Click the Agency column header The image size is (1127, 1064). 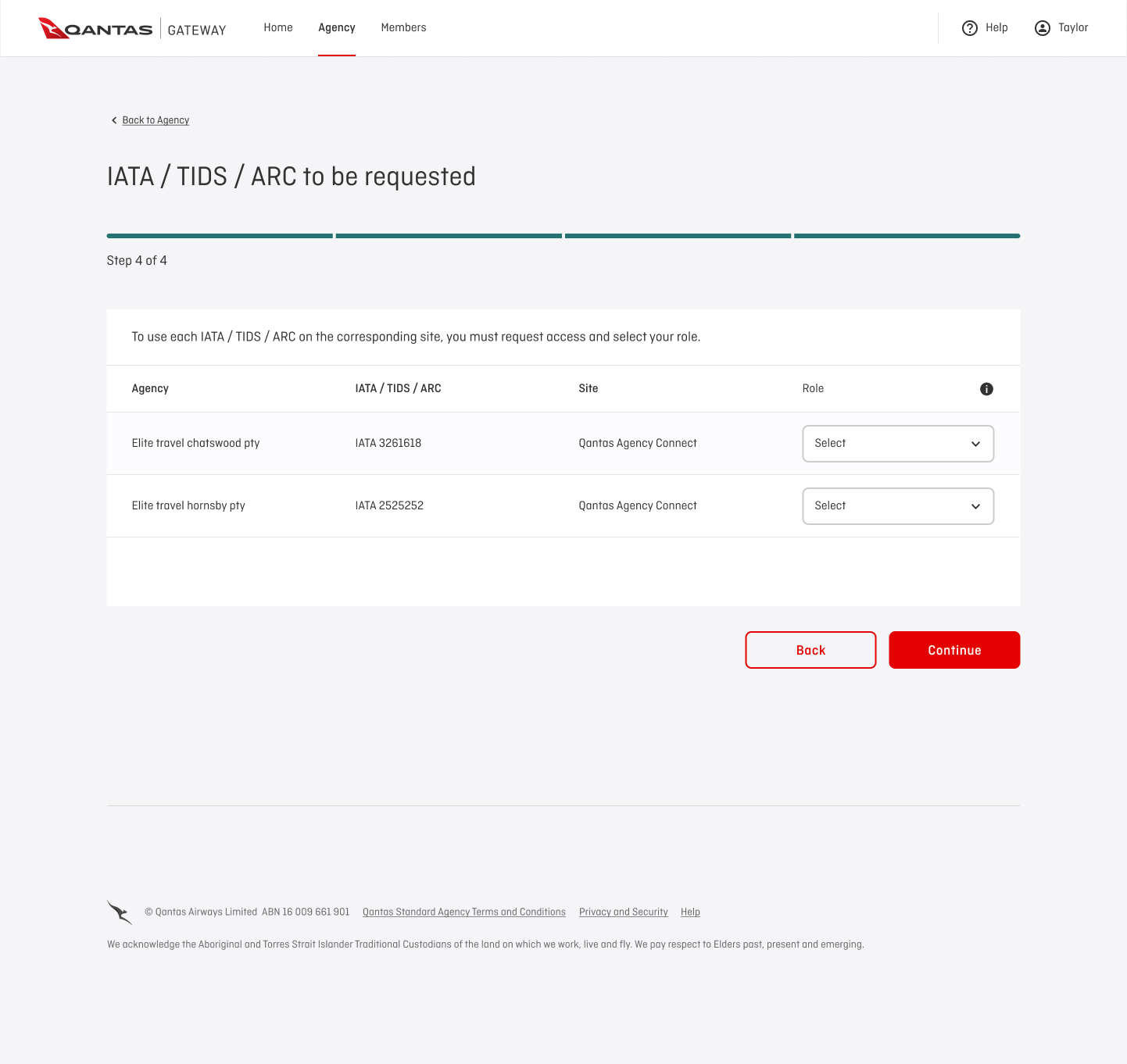(x=150, y=388)
